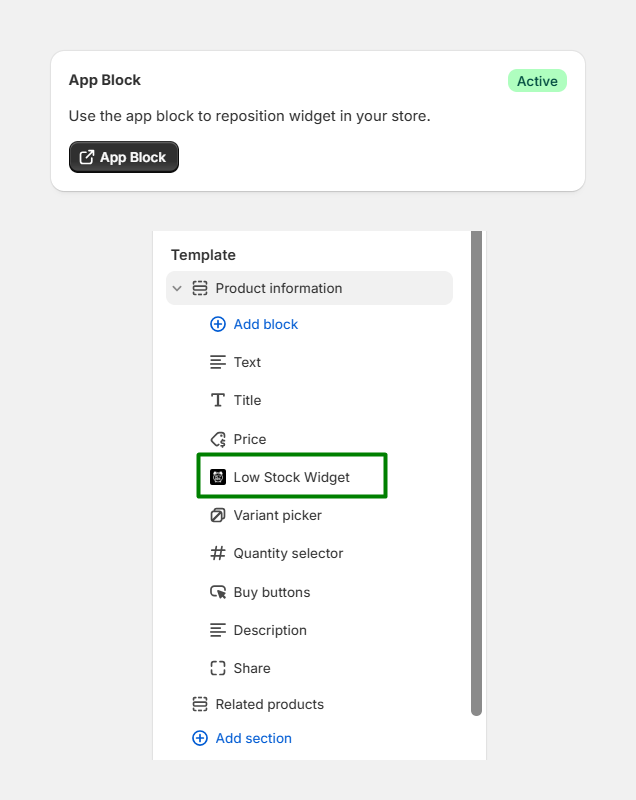Click the Share block icon
Image resolution: width=636 pixels, height=800 pixels.
click(218, 668)
